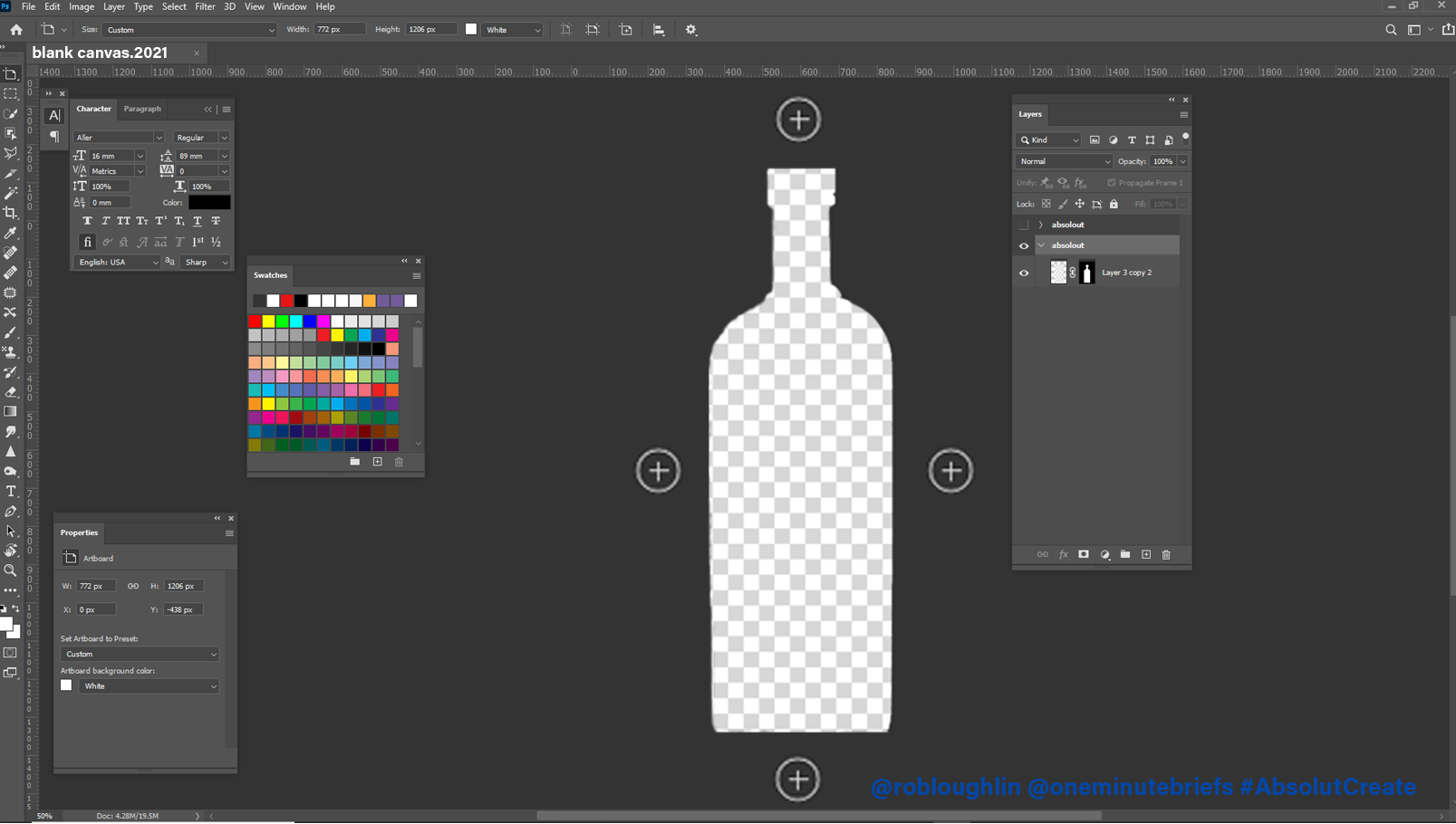Select the Swatches tab
The height and width of the screenshot is (824, 1456).
[271, 275]
